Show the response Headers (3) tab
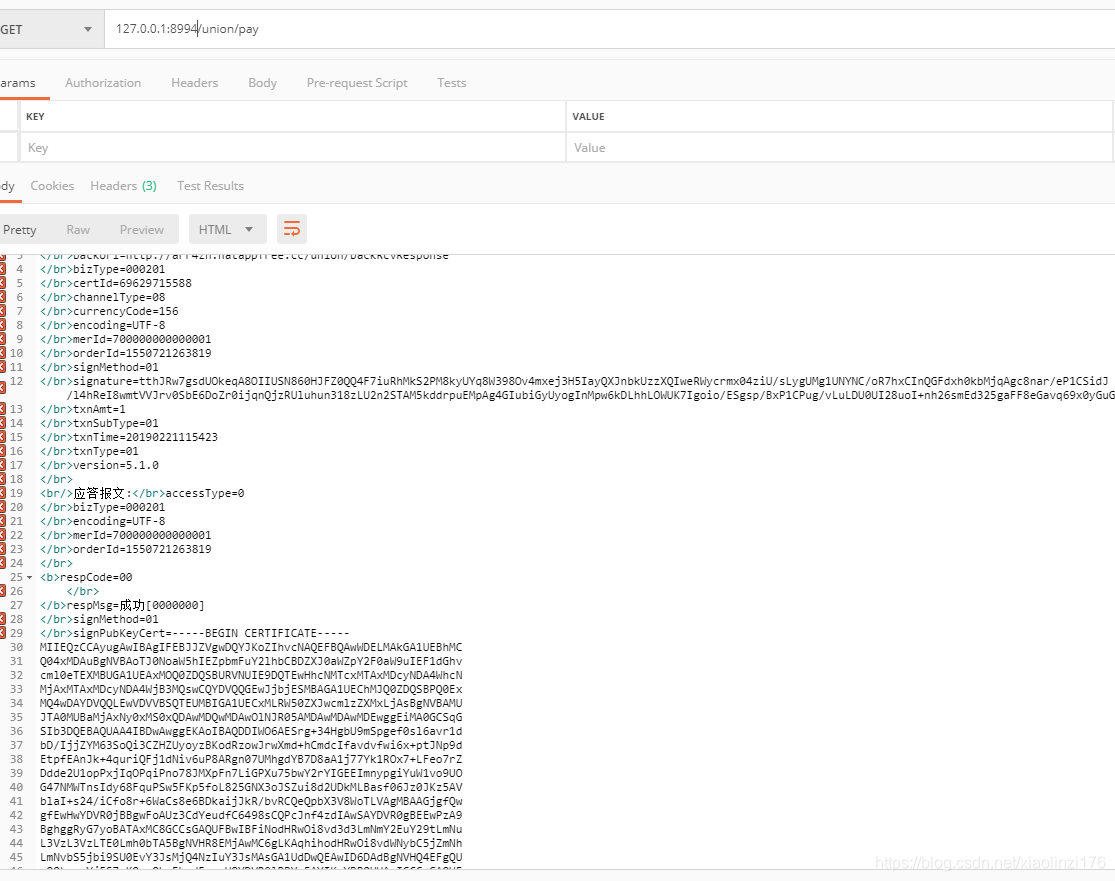Screen dimensions: 1115x881 123,186
